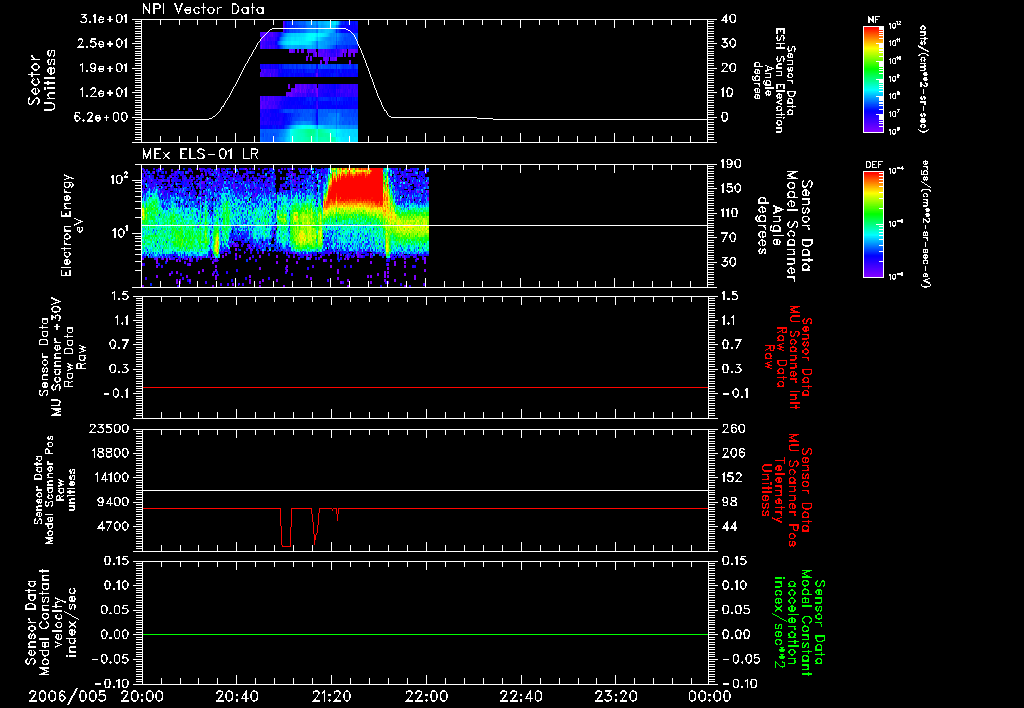
Task: Click the deep red dip in scanner position trace
Action: tap(285, 529)
